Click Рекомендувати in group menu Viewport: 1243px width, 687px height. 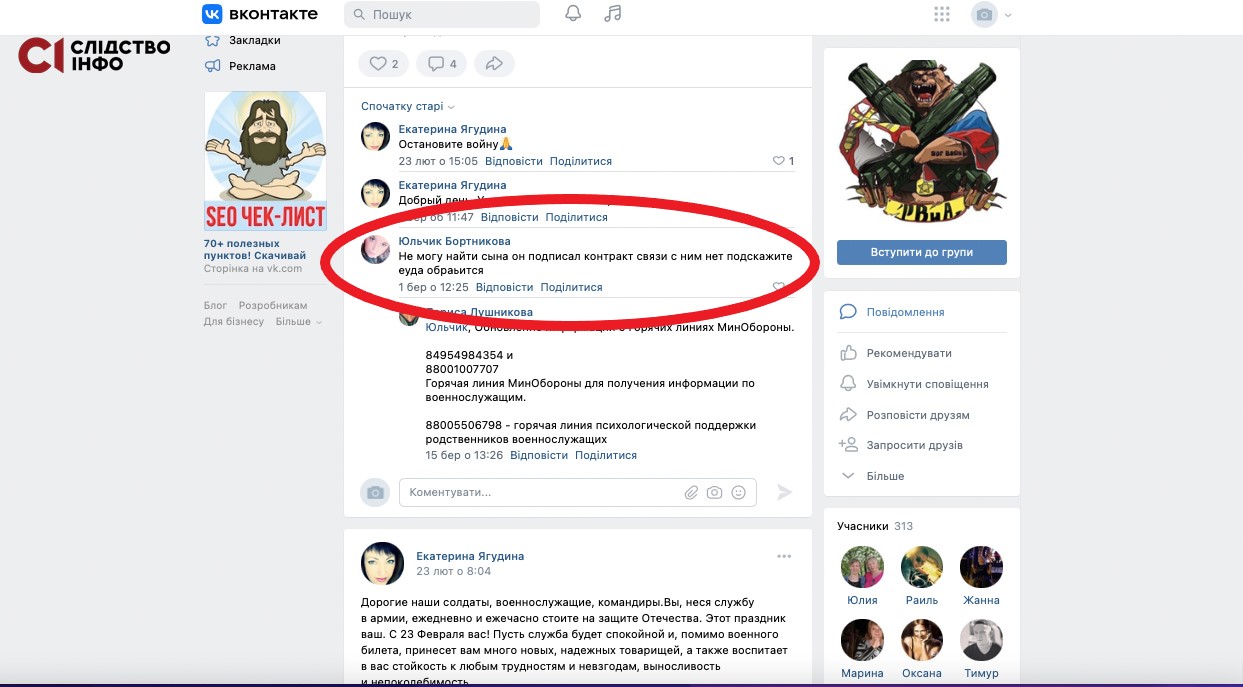909,353
